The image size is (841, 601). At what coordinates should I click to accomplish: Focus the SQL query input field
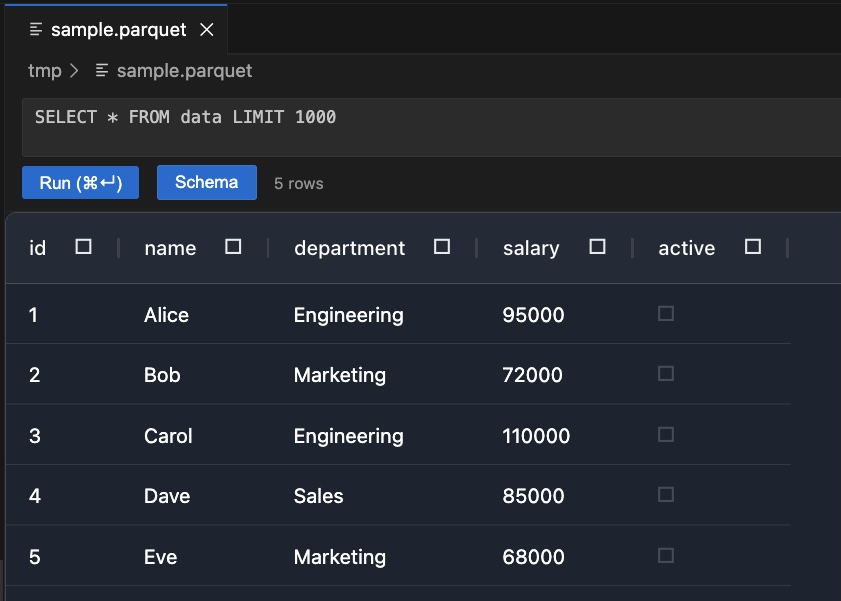click(431, 127)
